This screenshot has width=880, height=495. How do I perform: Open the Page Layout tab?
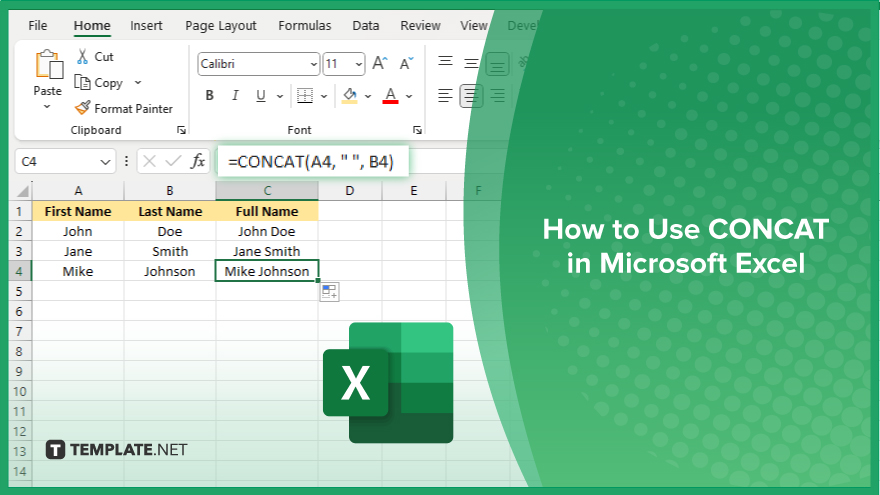pos(221,26)
